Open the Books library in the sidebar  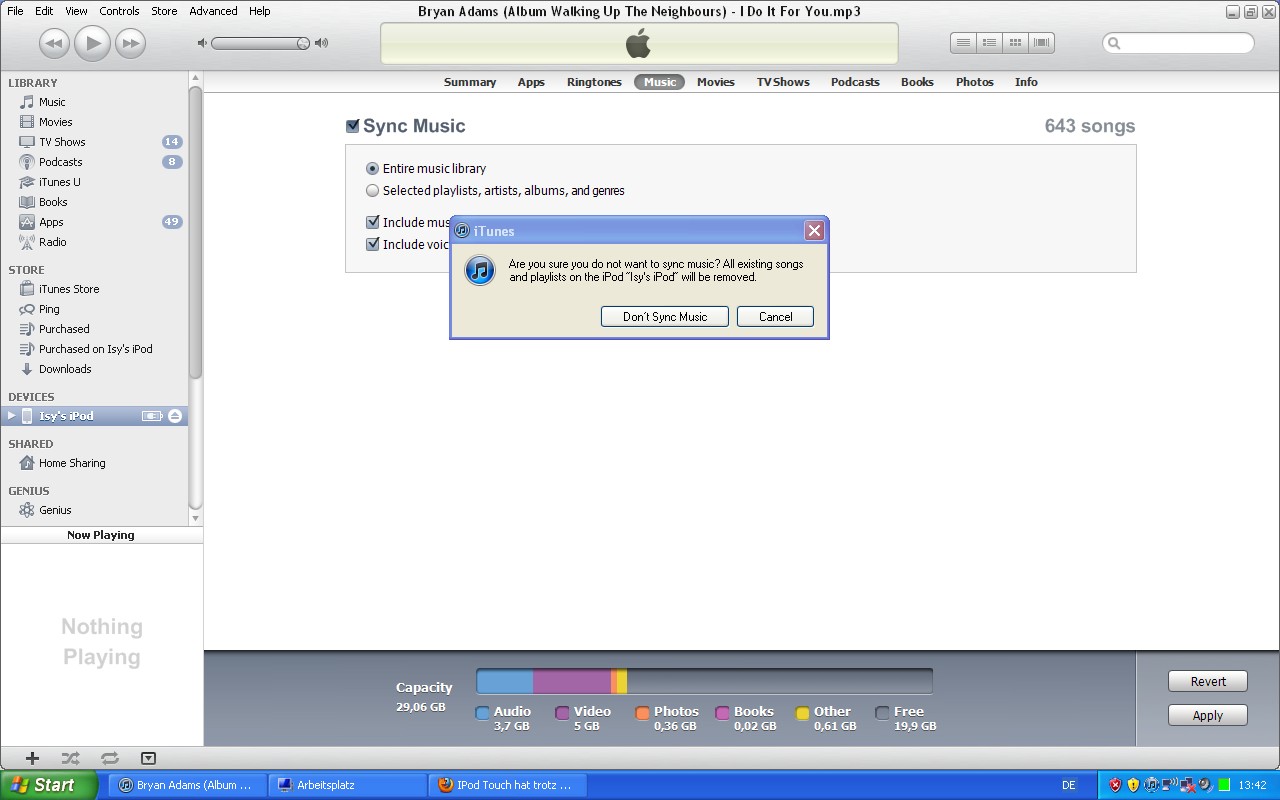click(53, 202)
